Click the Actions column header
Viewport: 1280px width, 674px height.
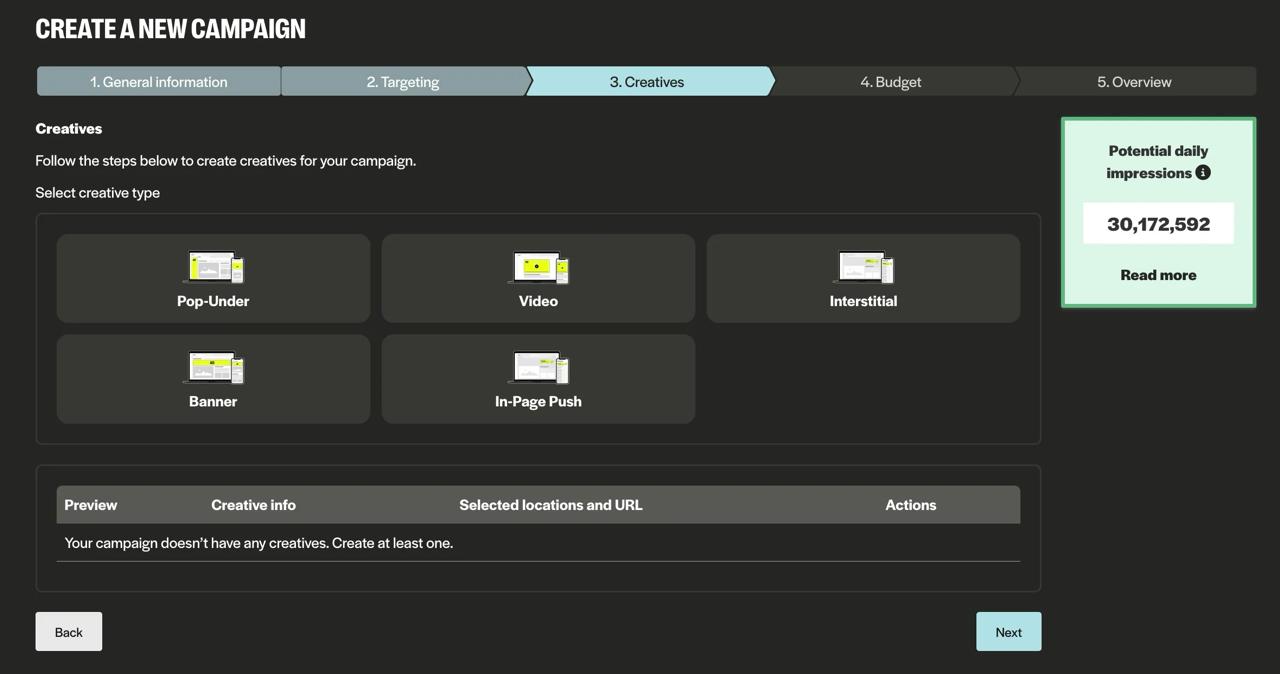click(911, 505)
